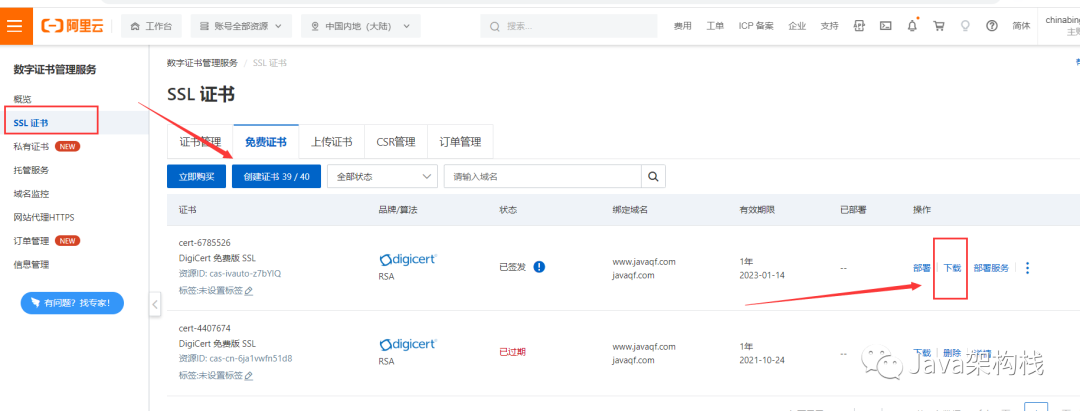Click the cert-4407674 name text
Screen dimensions: 1080x411
[205, 328]
